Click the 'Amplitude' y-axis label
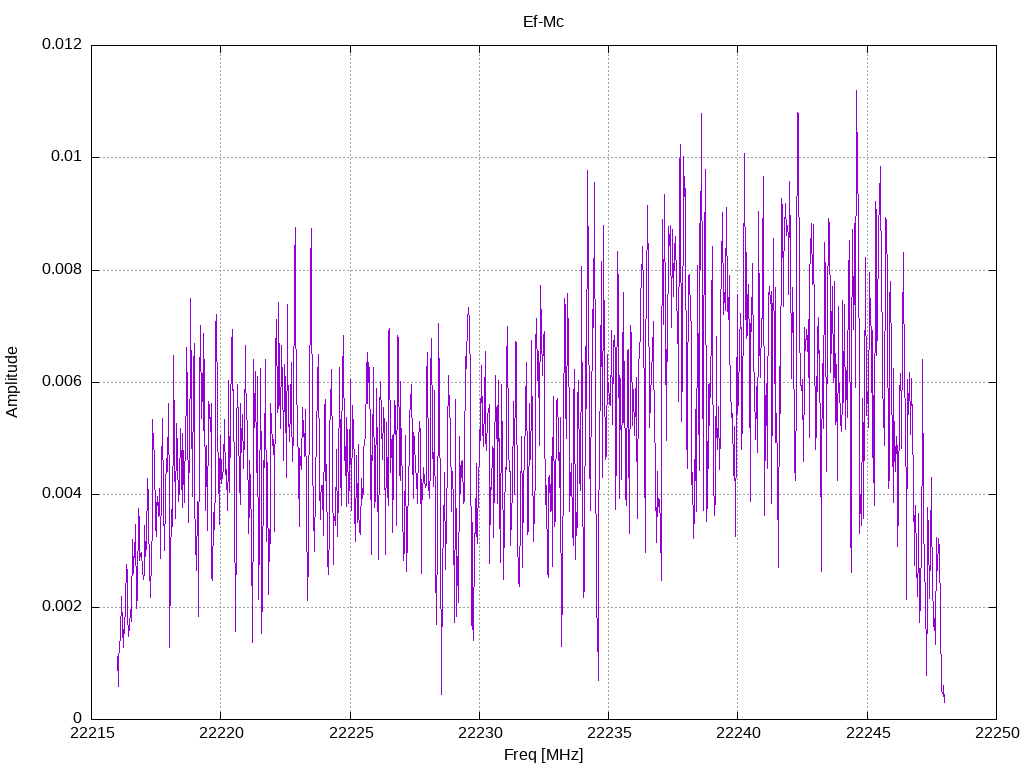Image resolution: width=1024 pixels, height=768 pixels. (x=12, y=382)
